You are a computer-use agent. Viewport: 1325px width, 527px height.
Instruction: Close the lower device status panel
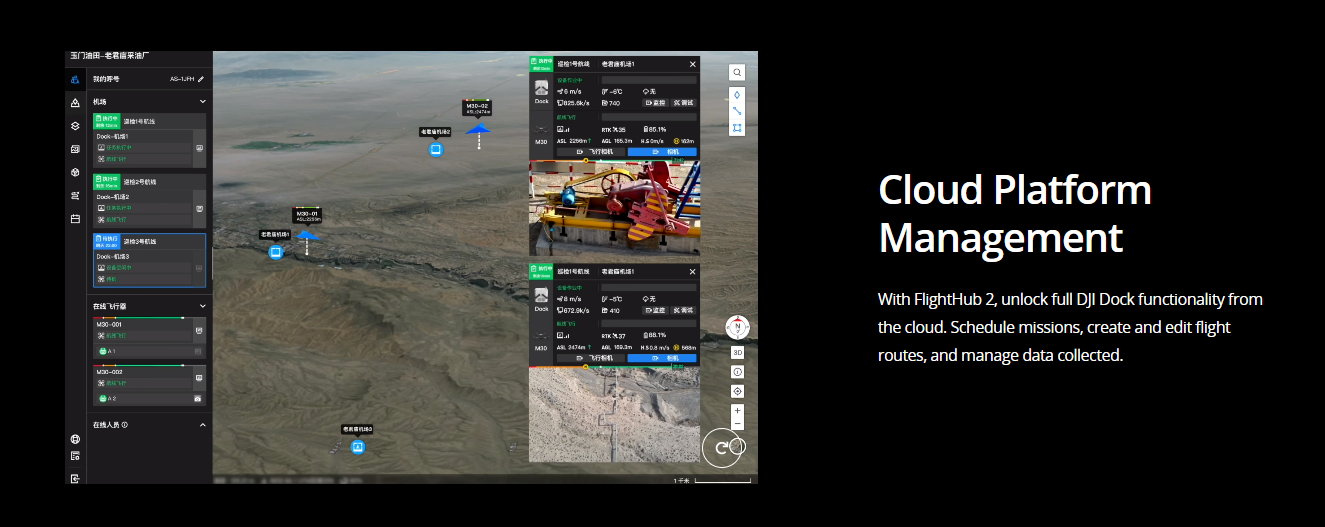692,272
